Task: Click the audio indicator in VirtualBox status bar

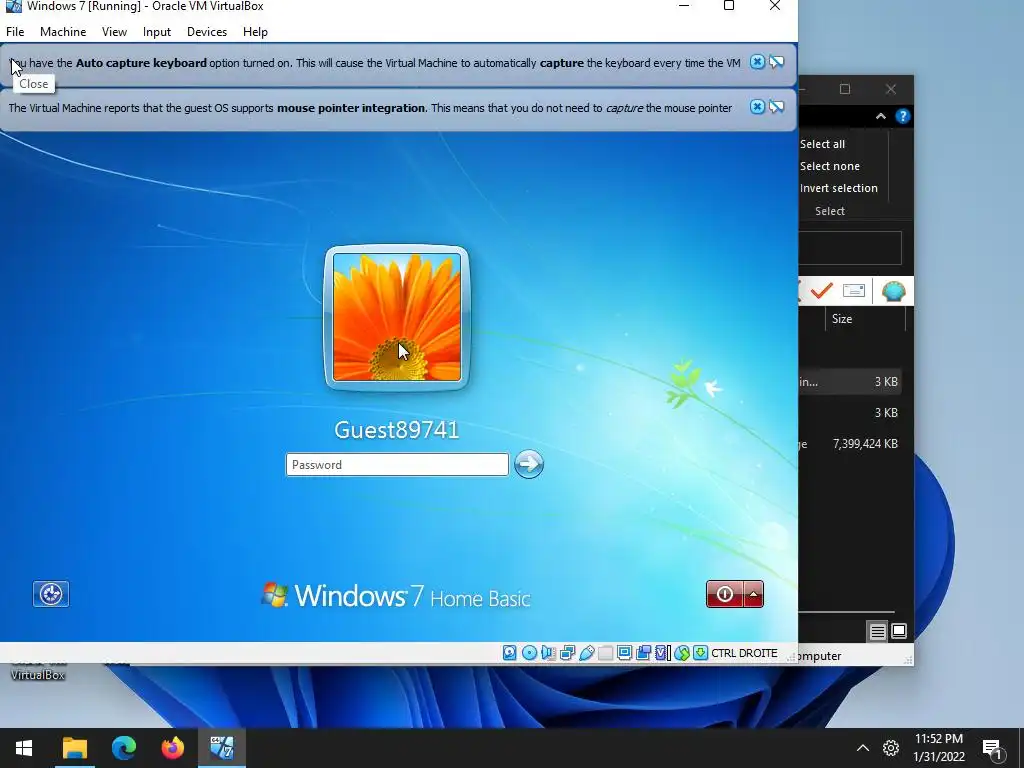Action: point(549,653)
